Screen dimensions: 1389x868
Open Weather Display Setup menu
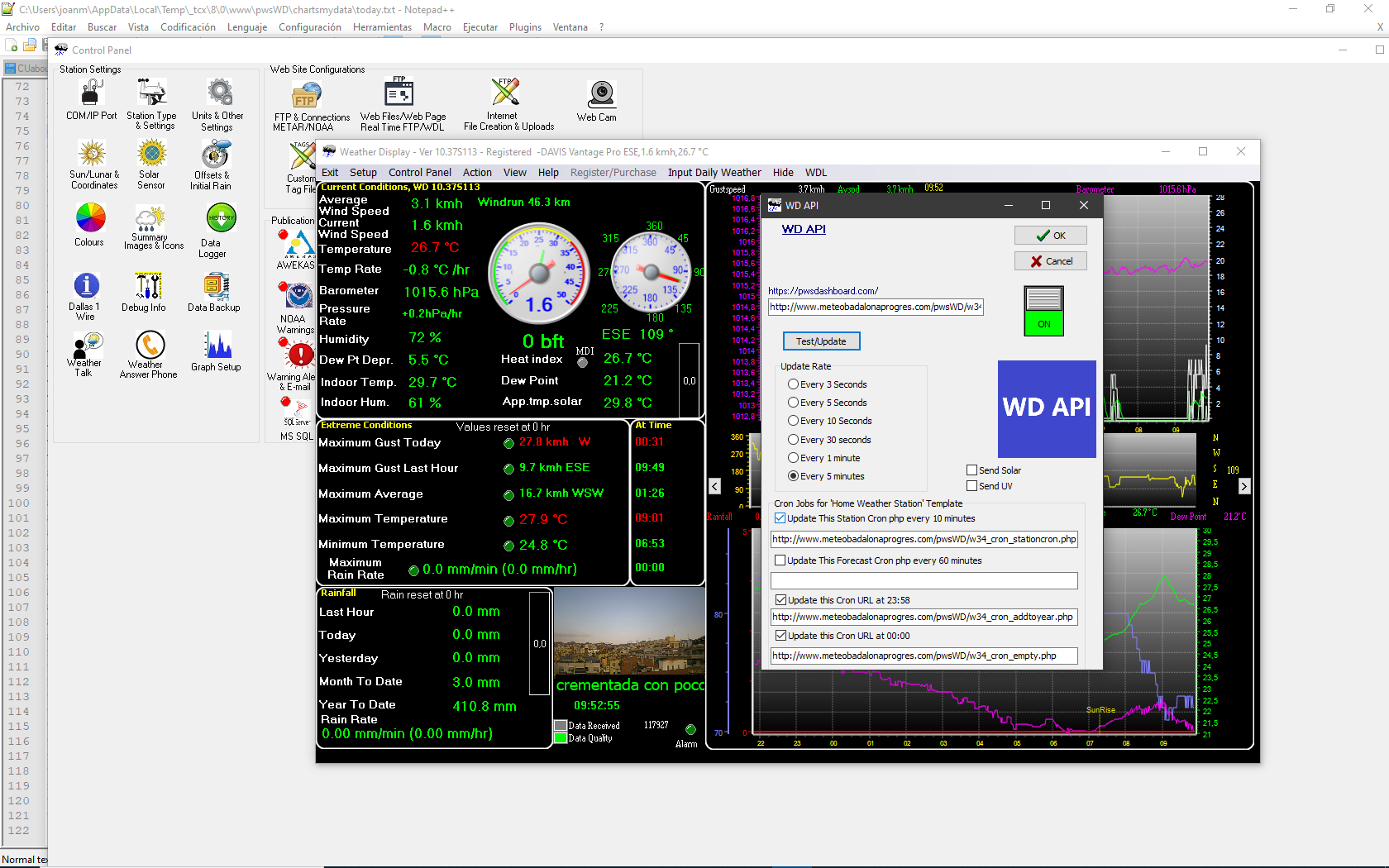(x=363, y=173)
